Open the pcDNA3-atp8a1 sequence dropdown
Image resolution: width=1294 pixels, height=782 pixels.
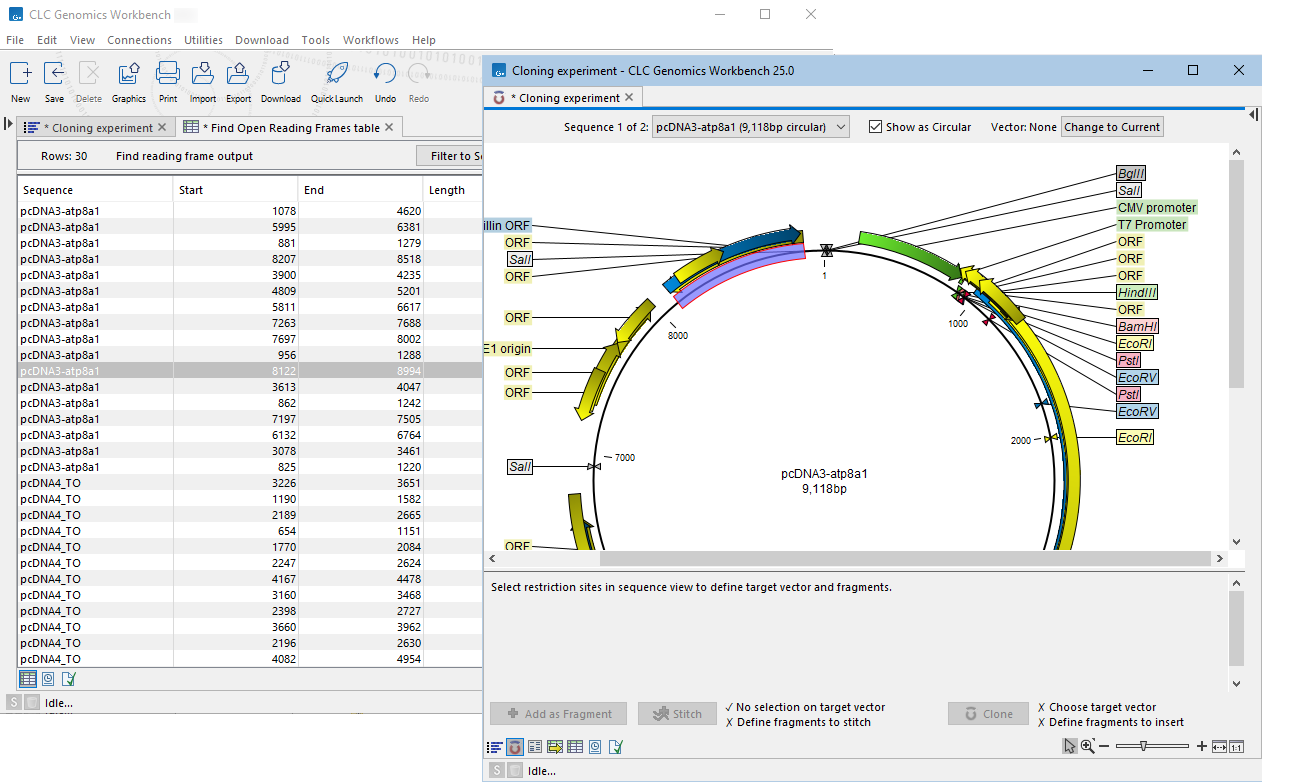(749, 126)
